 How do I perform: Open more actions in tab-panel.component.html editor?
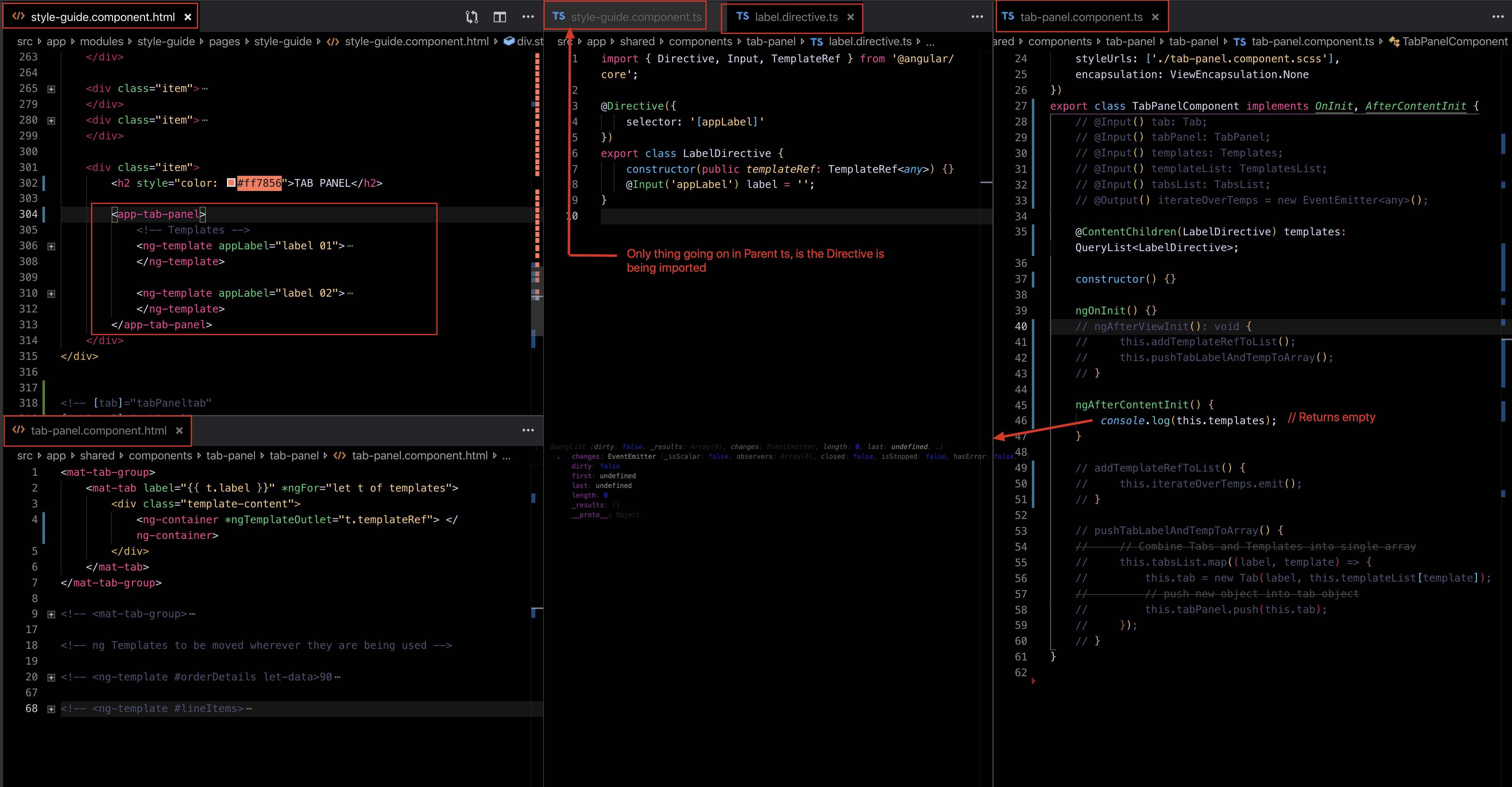tap(528, 431)
